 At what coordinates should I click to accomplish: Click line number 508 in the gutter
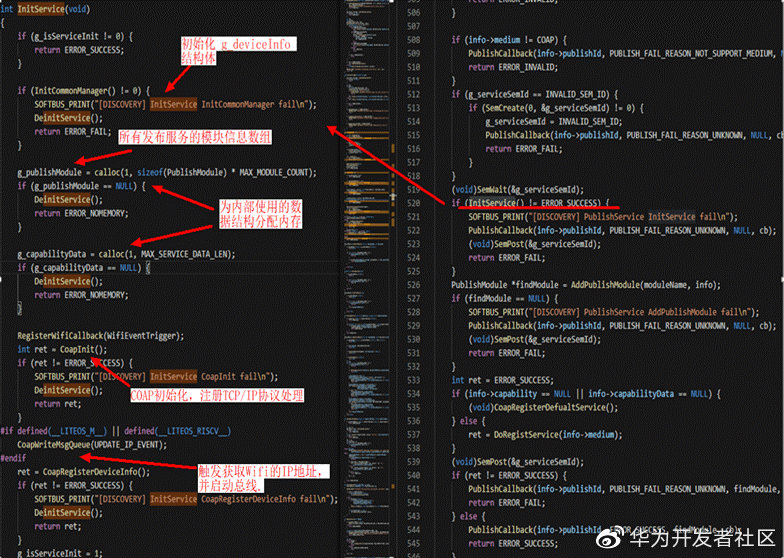coord(414,40)
